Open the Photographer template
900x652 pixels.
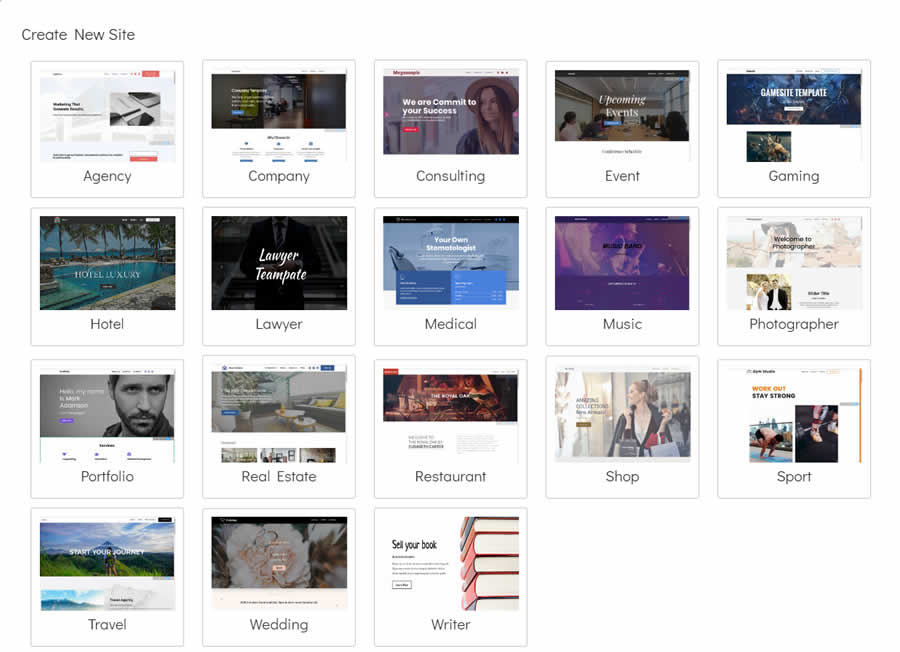pyautogui.click(x=794, y=263)
